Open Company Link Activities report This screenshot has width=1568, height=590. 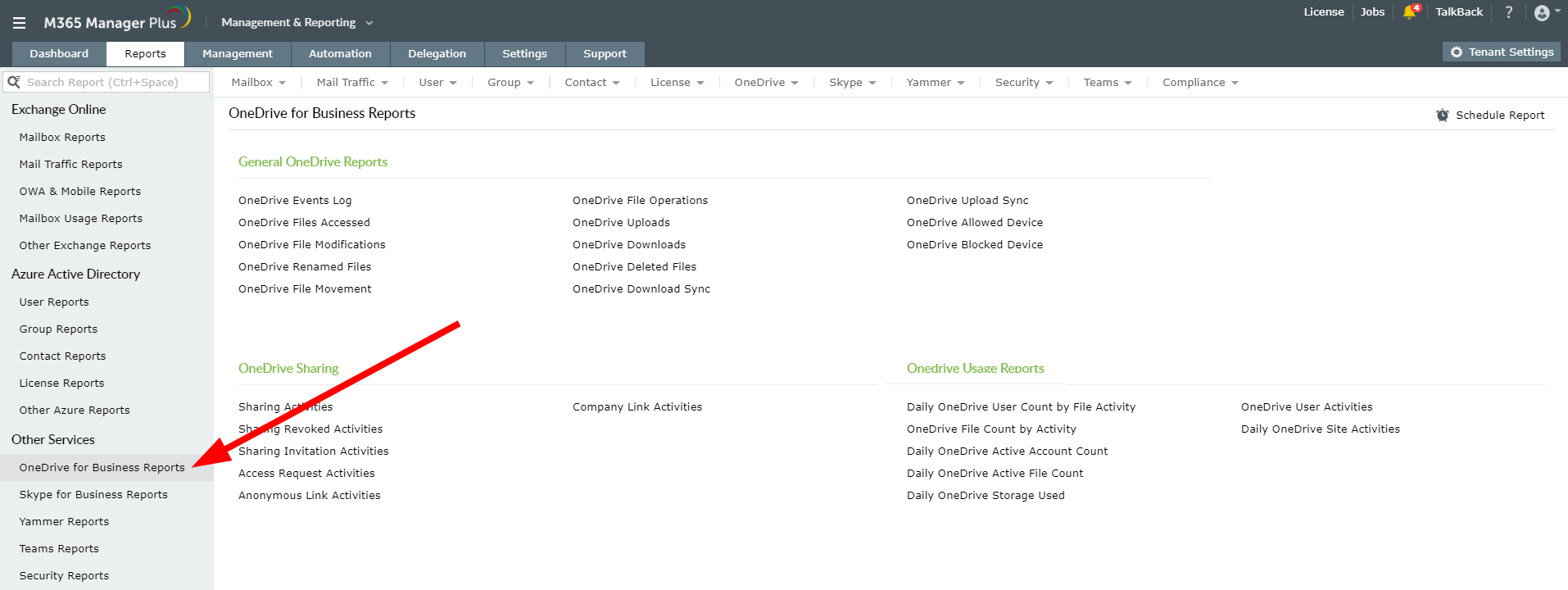tap(637, 406)
